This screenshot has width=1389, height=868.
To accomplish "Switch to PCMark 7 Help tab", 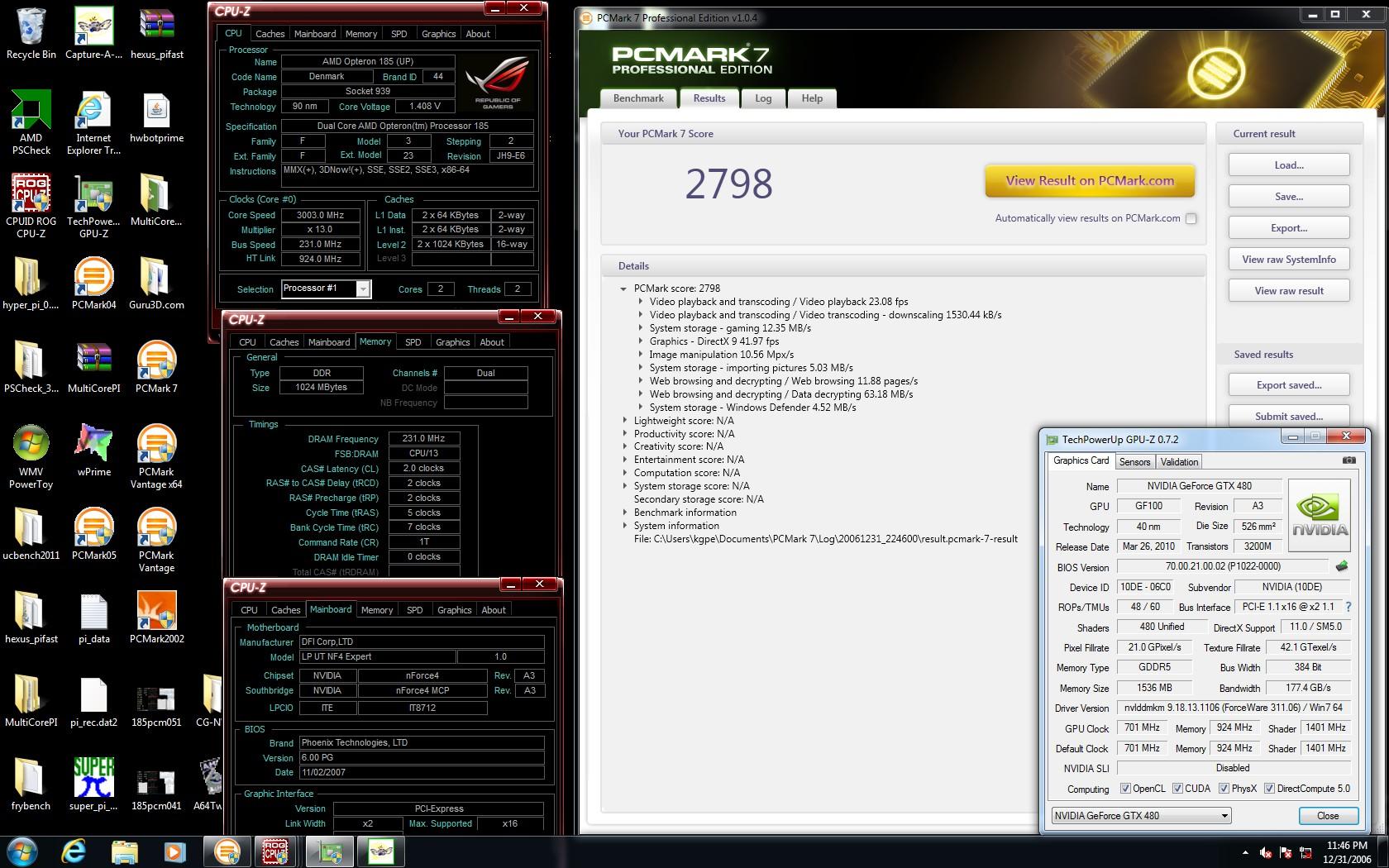I will tap(812, 98).
